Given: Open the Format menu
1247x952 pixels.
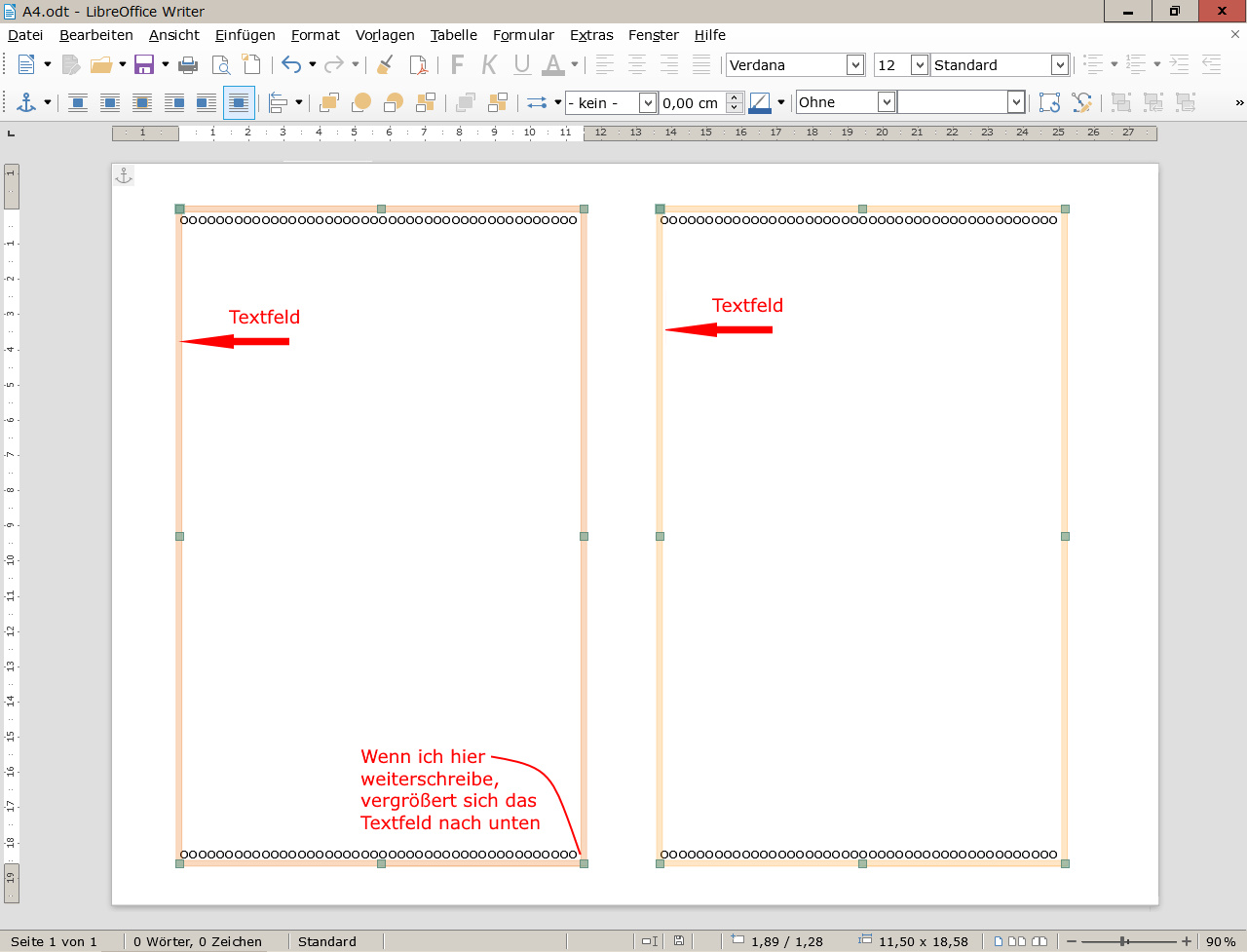Looking at the screenshot, I should (x=316, y=35).
